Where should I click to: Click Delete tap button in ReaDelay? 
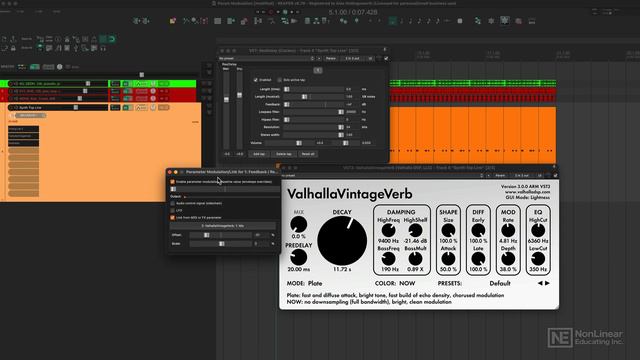click(x=284, y=154)
